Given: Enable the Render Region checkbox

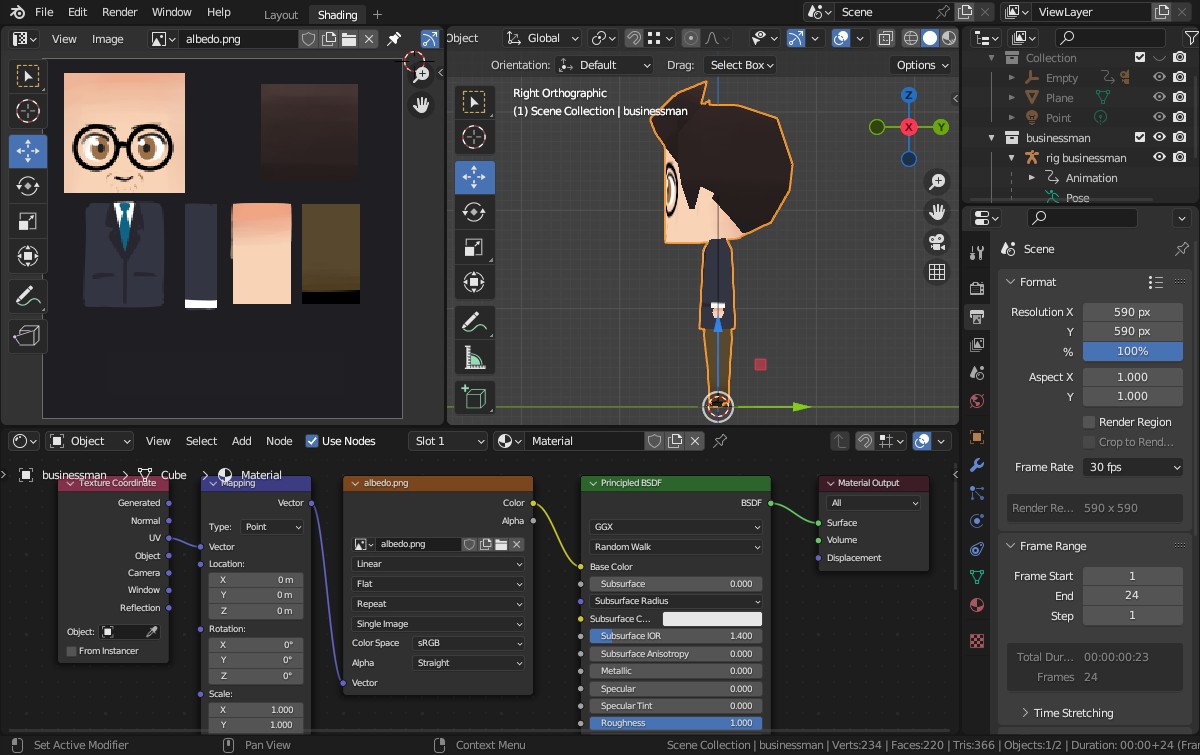Looking at the screenshot, I should pos(1090,422).
